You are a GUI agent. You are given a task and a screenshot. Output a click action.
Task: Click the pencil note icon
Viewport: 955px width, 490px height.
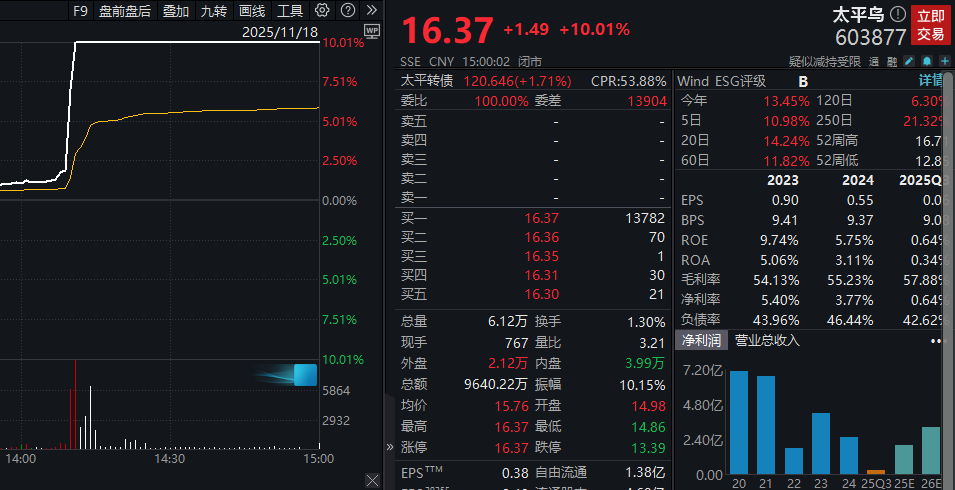pos(909,61)
